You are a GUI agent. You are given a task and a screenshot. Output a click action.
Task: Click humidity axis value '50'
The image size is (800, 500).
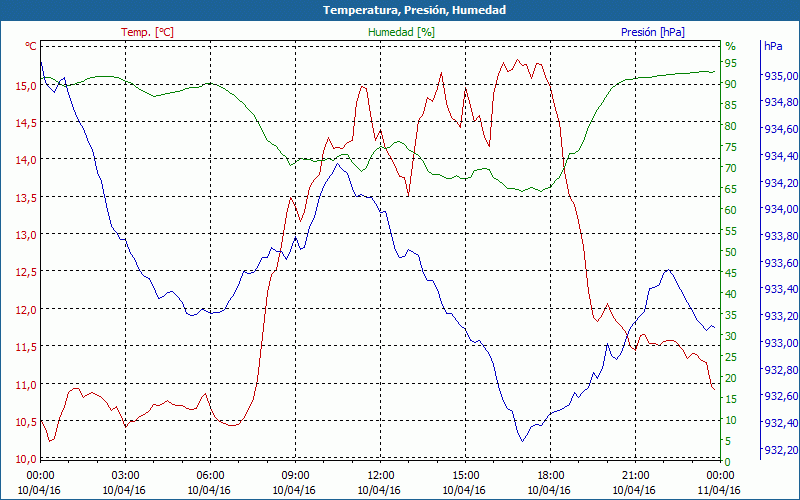pos(731,252)
